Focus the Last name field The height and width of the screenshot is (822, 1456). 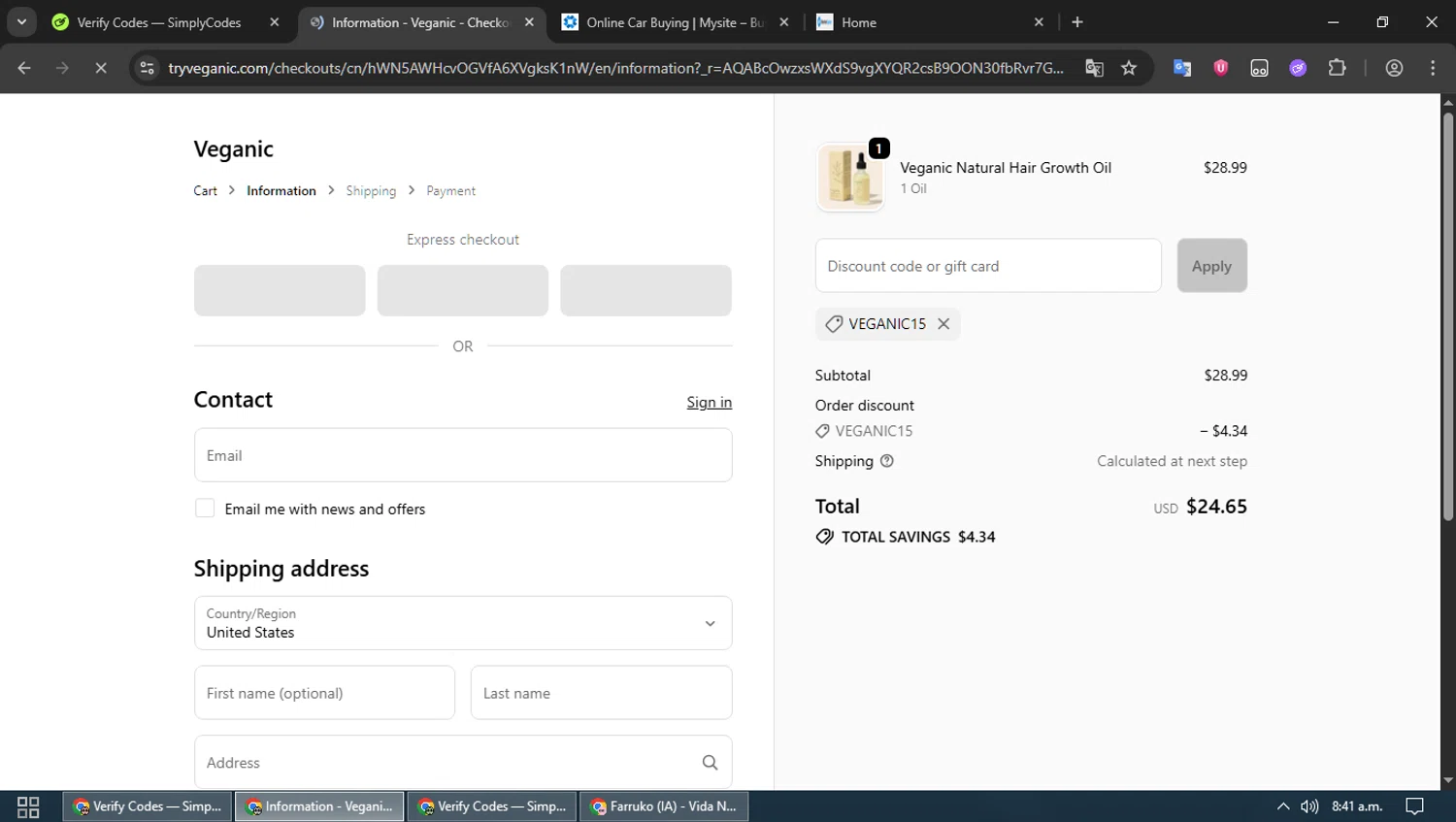[x=601, y=693]
